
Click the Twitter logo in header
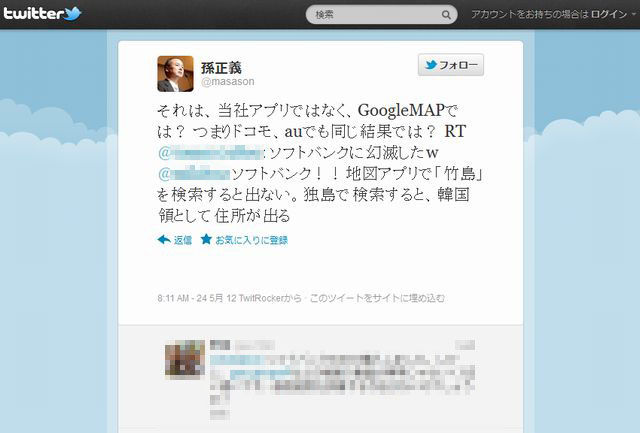(x=42, y=13)
